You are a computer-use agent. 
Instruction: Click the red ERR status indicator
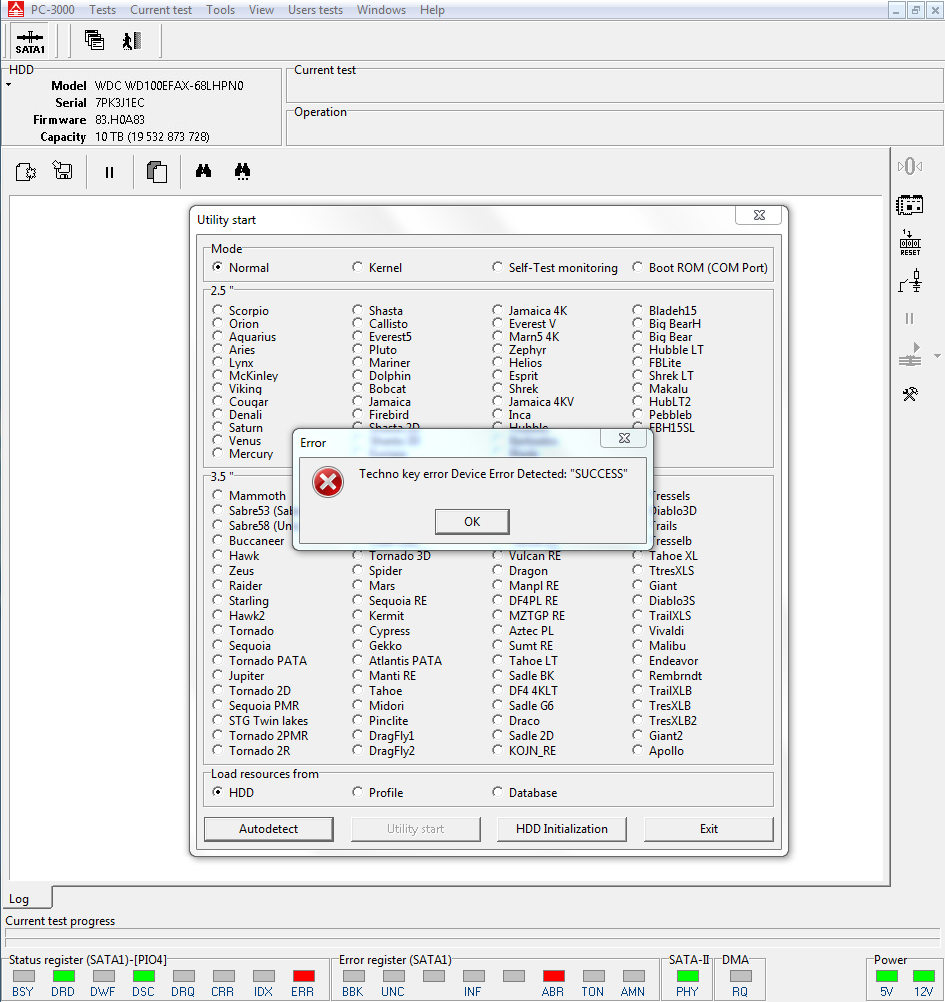303,976
